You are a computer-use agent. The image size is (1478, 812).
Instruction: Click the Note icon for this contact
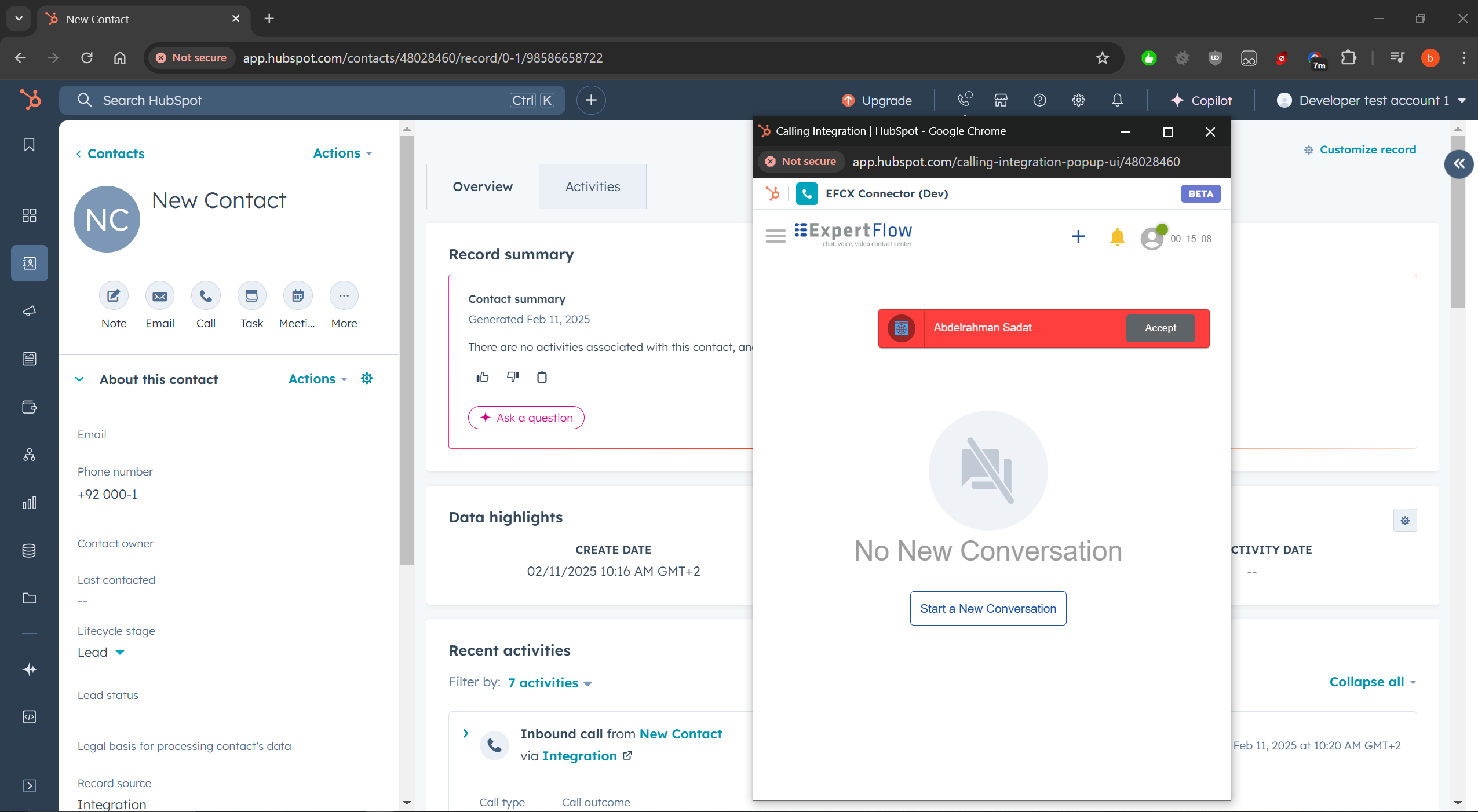pyautogui.click(x=114, y=296)
